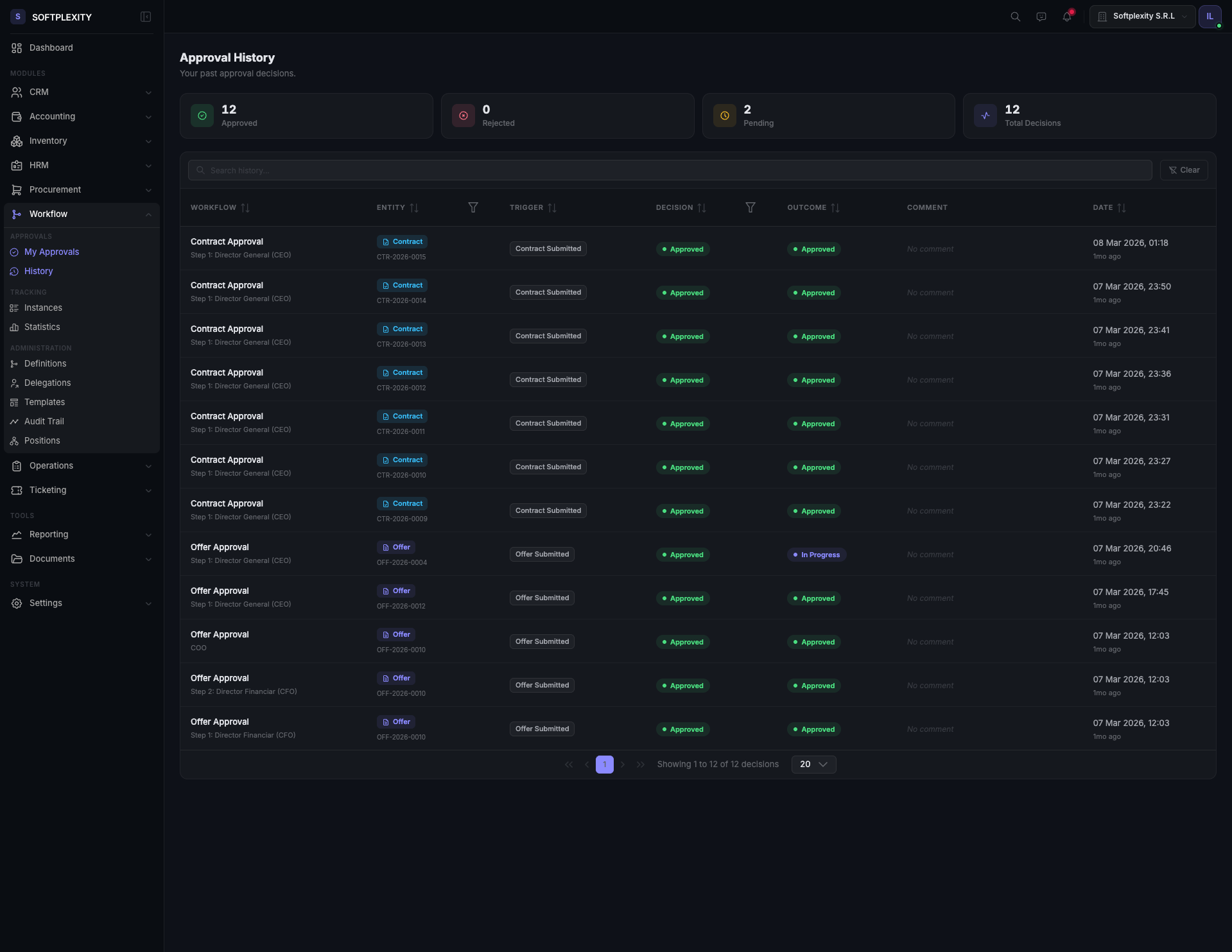The height and width of the screenshot is (952, 1232).
Task: Select History under Approvals
Action: (39, 271)
